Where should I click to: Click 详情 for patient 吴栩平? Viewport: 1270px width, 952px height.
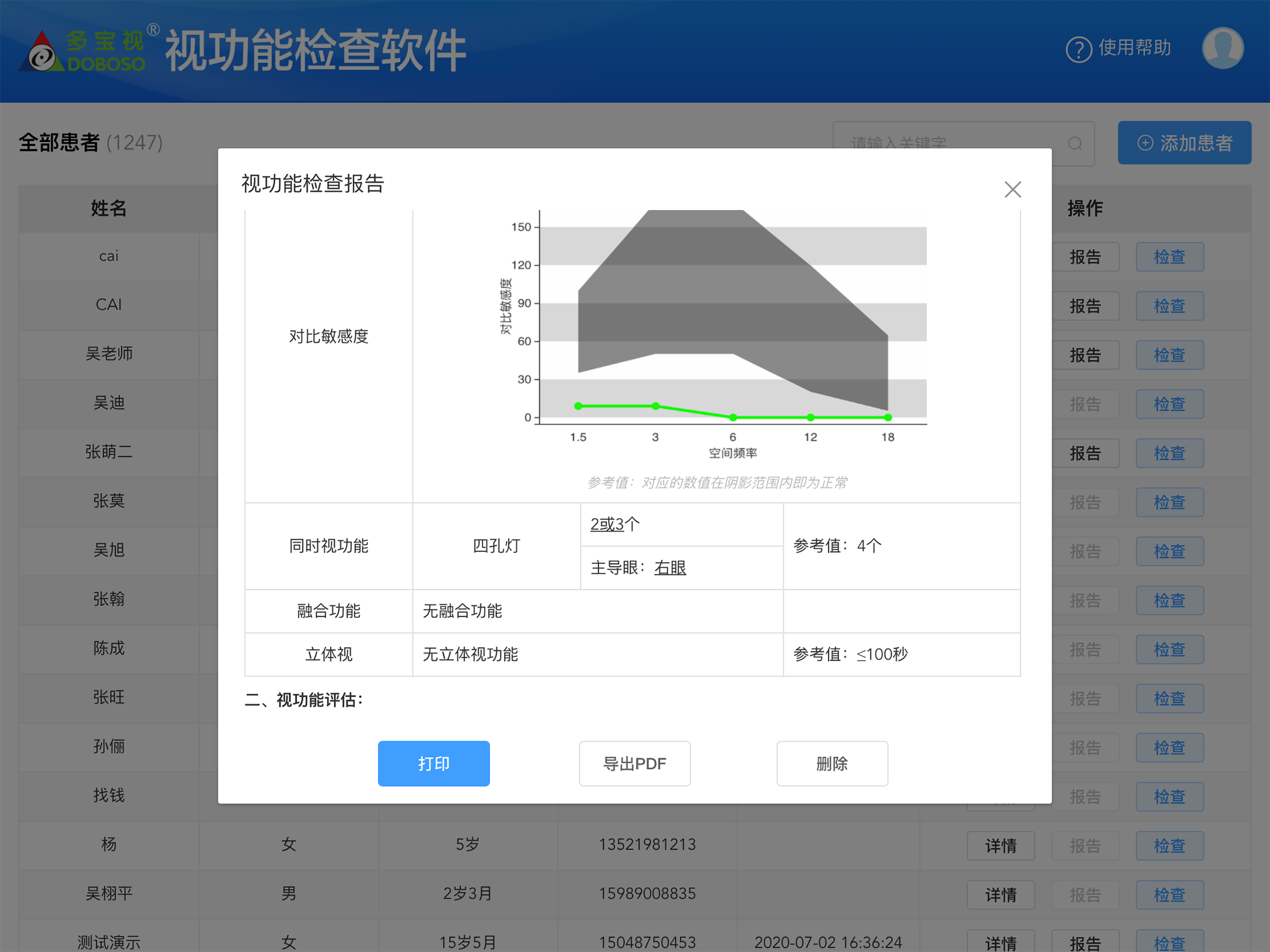pyautogui.click(x=1001, y=894)
